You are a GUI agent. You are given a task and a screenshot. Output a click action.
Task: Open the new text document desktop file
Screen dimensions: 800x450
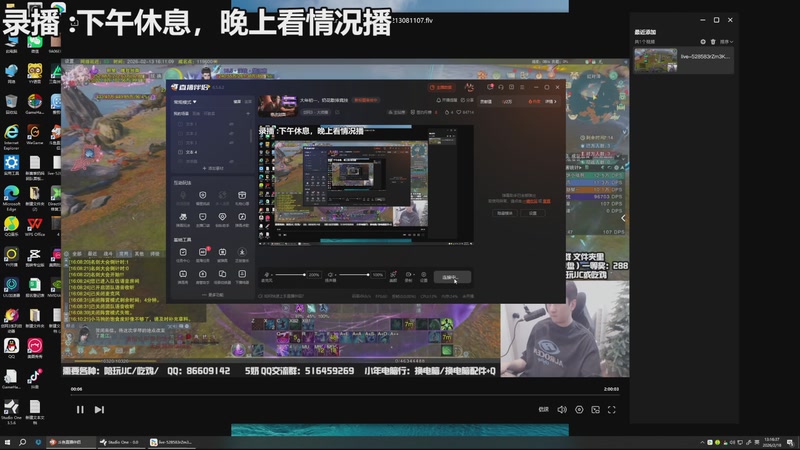point(35,412)
